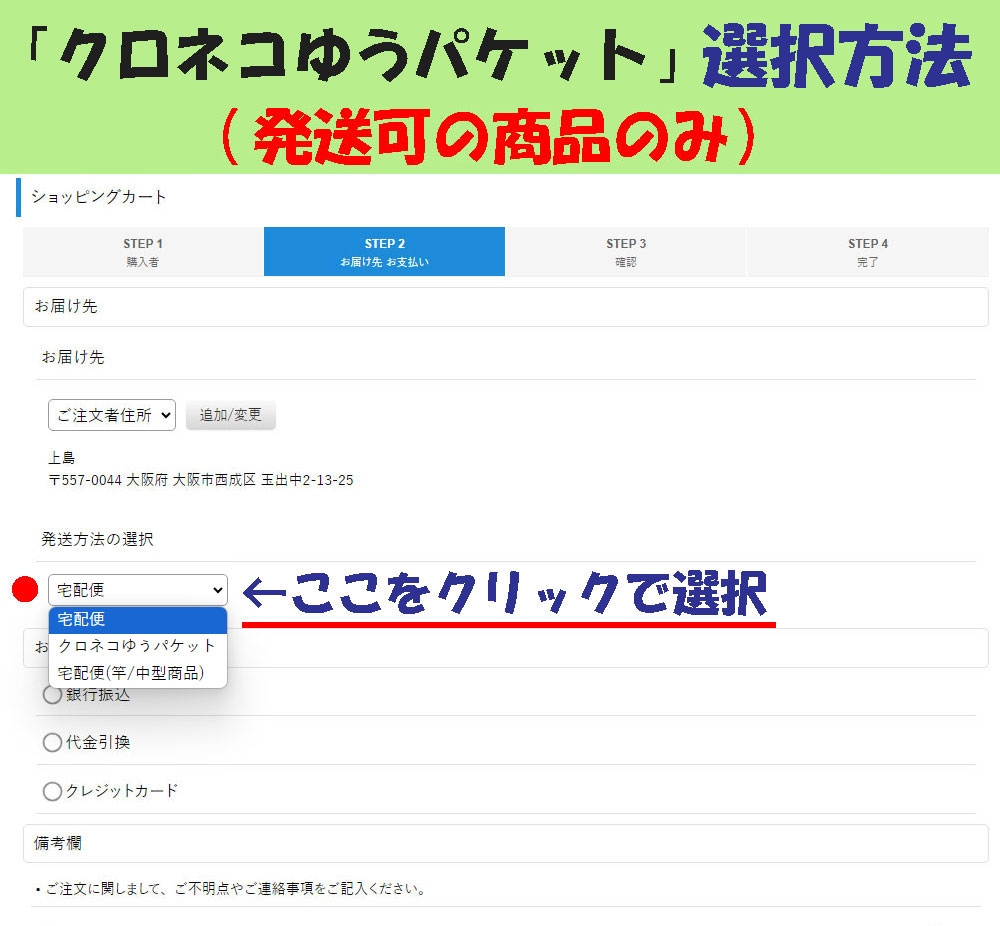Select the 銀行振込 payment radio button
1000x926 pixels.
click(x=52, y=694)
